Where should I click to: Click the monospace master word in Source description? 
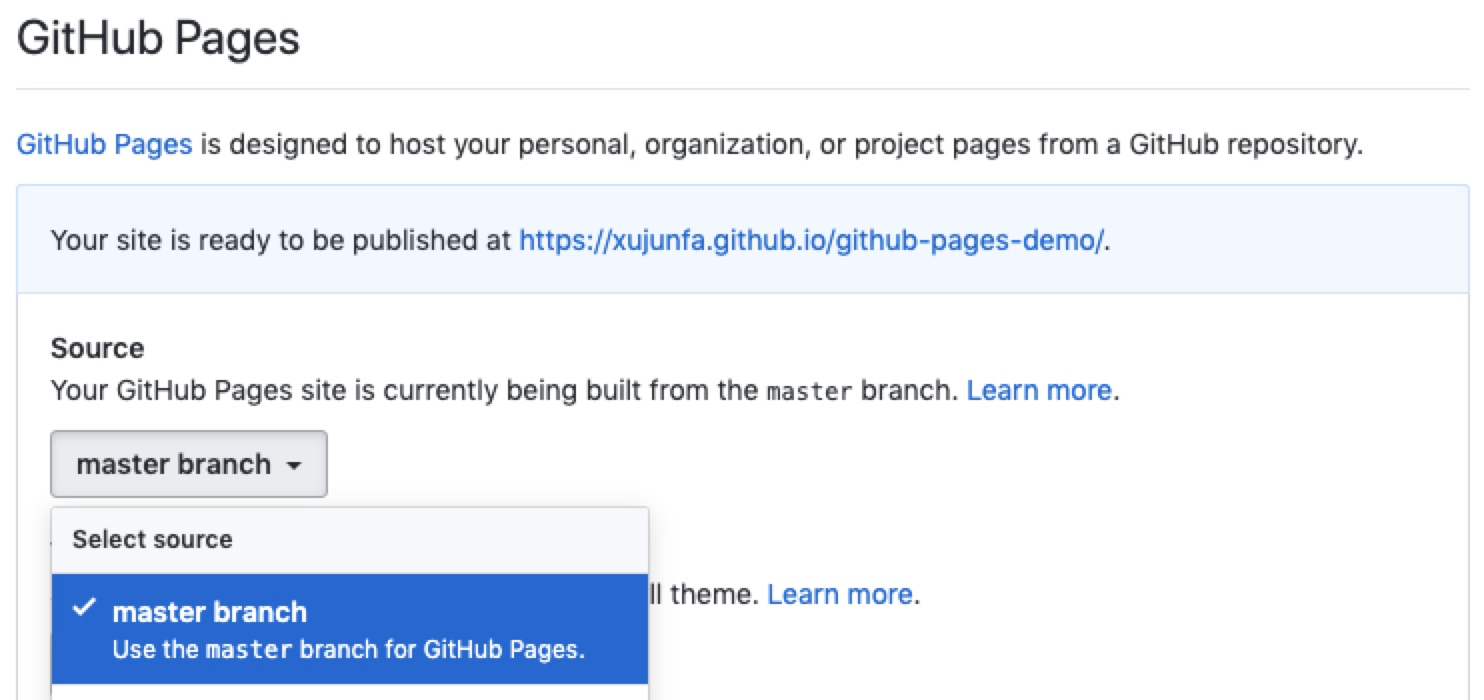click(809, 391)
